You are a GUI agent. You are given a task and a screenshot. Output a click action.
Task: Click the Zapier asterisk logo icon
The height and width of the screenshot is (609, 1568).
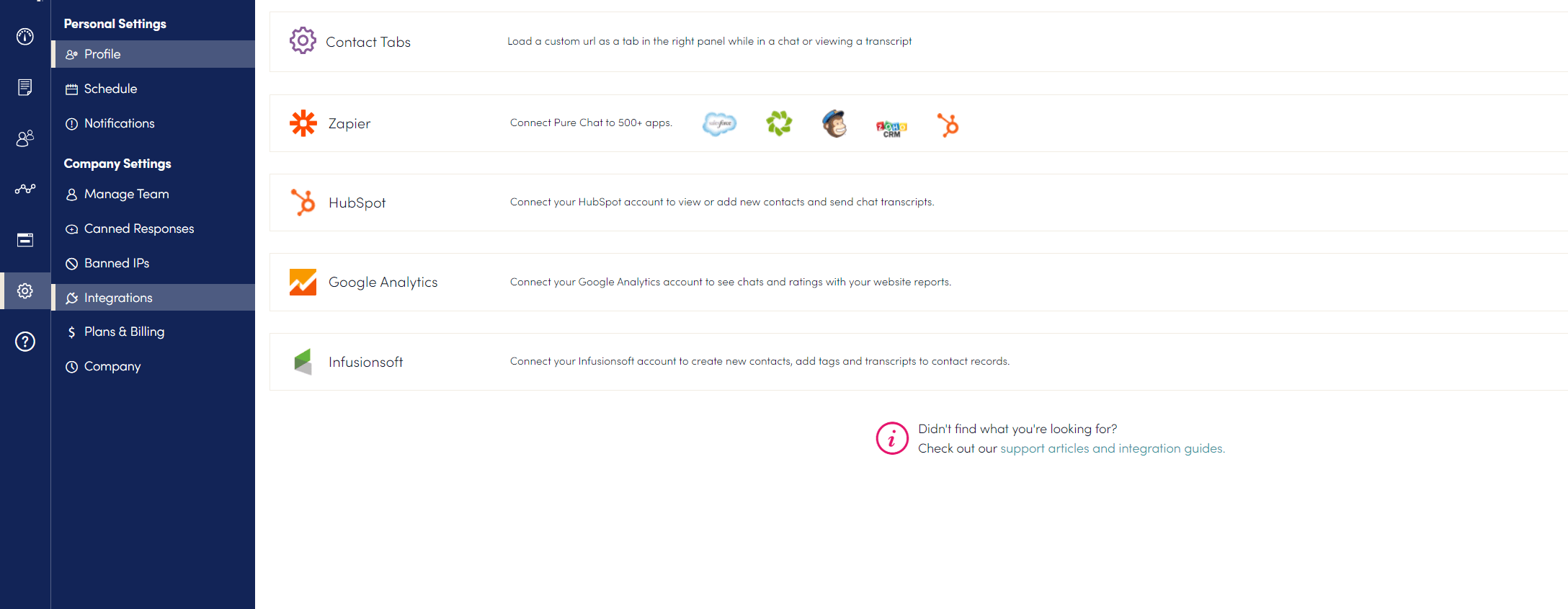coord(303,123)
